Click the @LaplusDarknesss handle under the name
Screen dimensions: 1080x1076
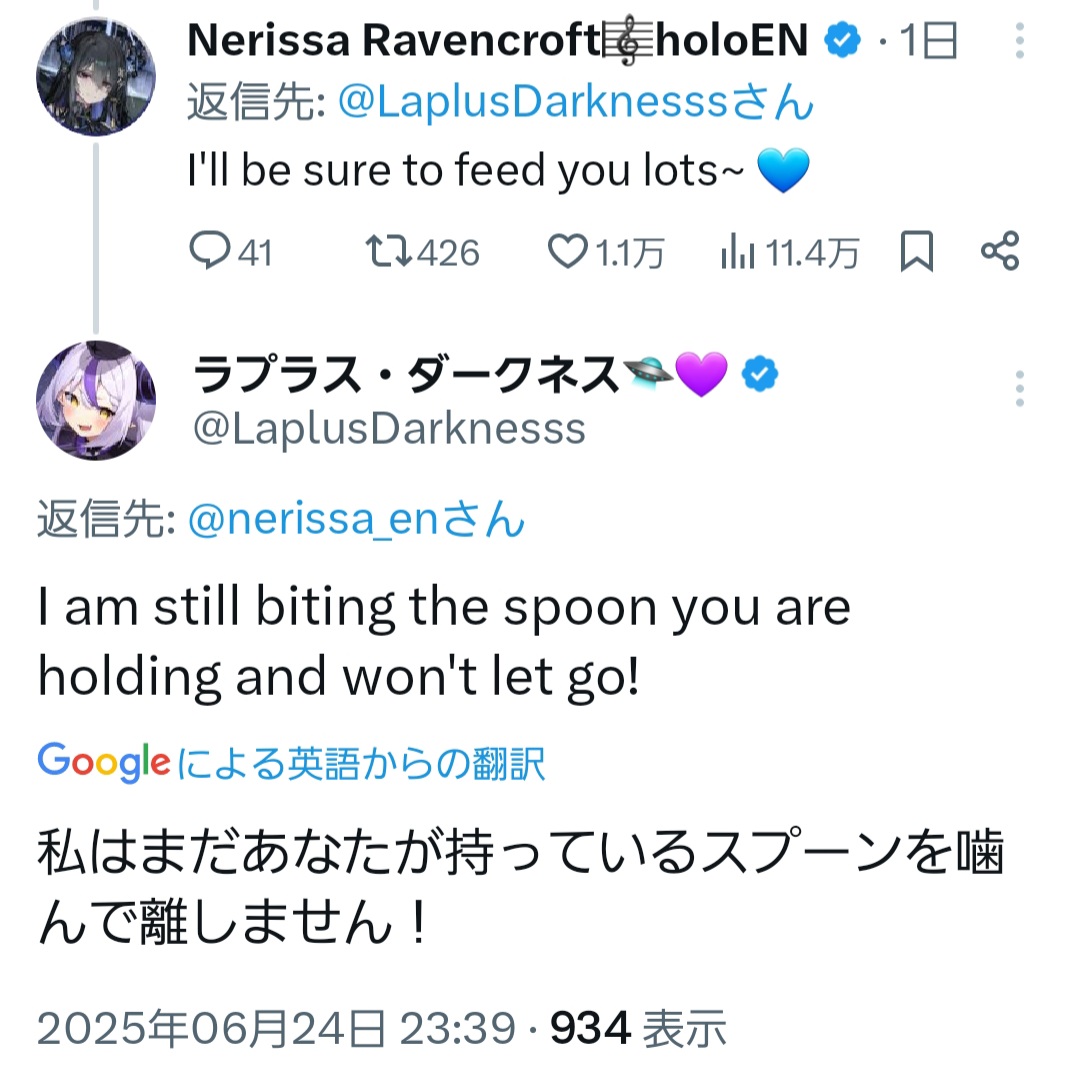(389, 428)
